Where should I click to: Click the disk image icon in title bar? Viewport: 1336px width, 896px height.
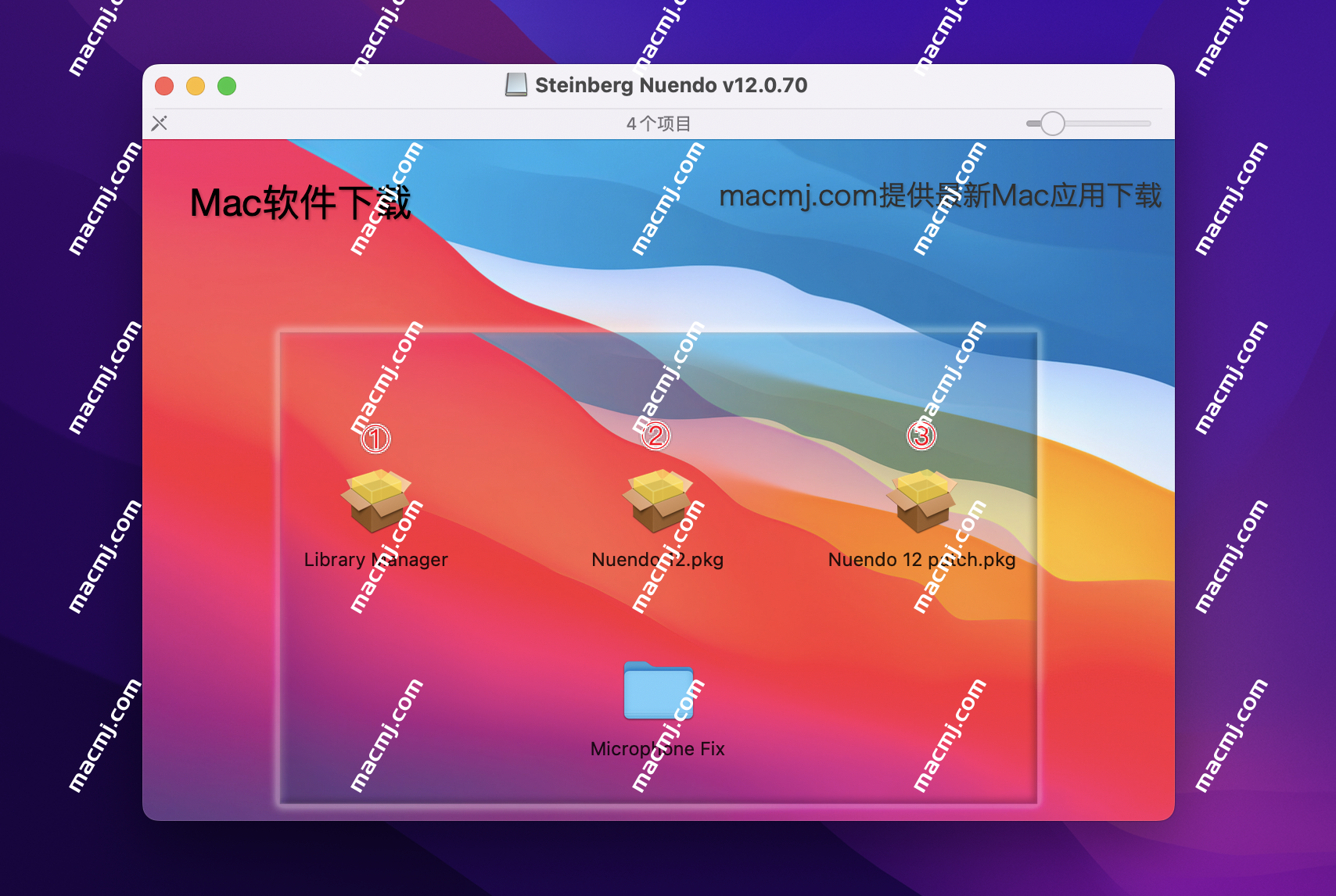pyautogui.click(x=516, y=85)
